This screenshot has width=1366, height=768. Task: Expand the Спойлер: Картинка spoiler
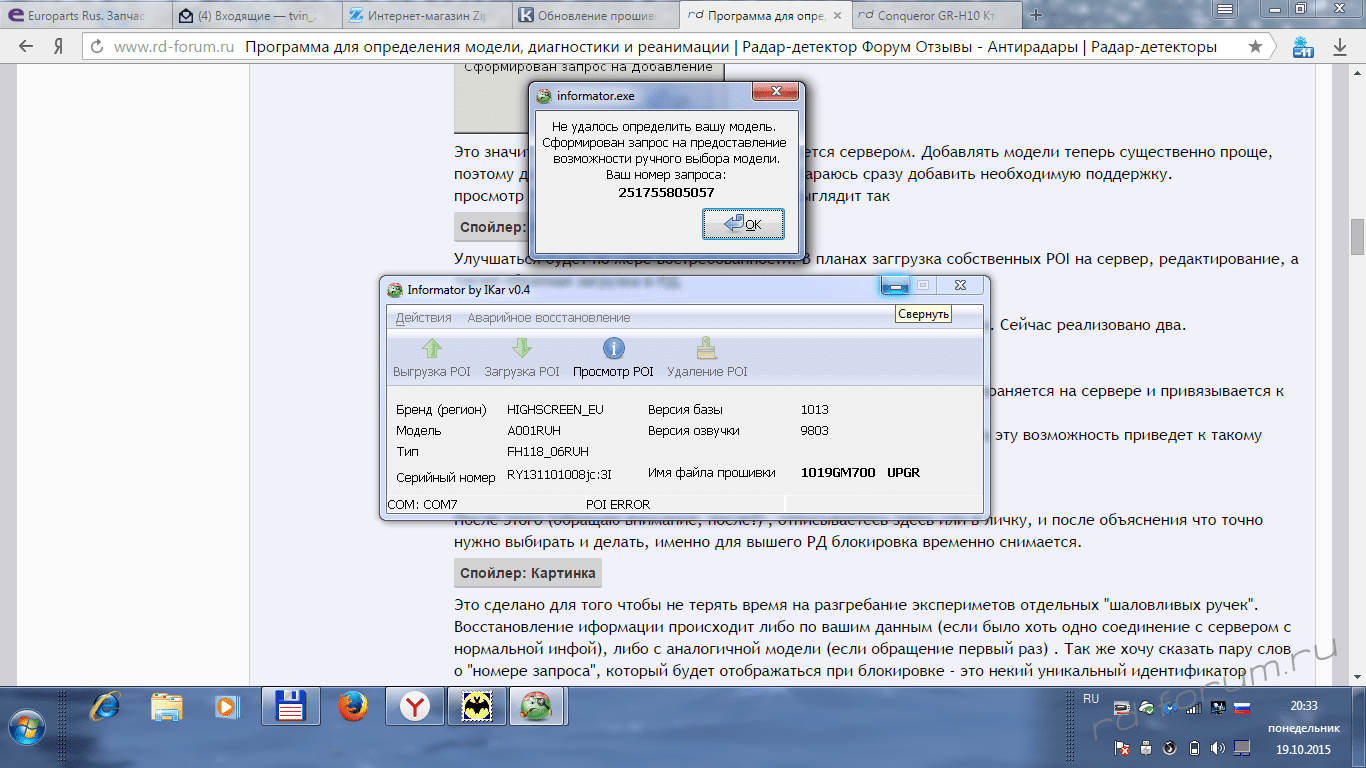click(x=528, y=573)
